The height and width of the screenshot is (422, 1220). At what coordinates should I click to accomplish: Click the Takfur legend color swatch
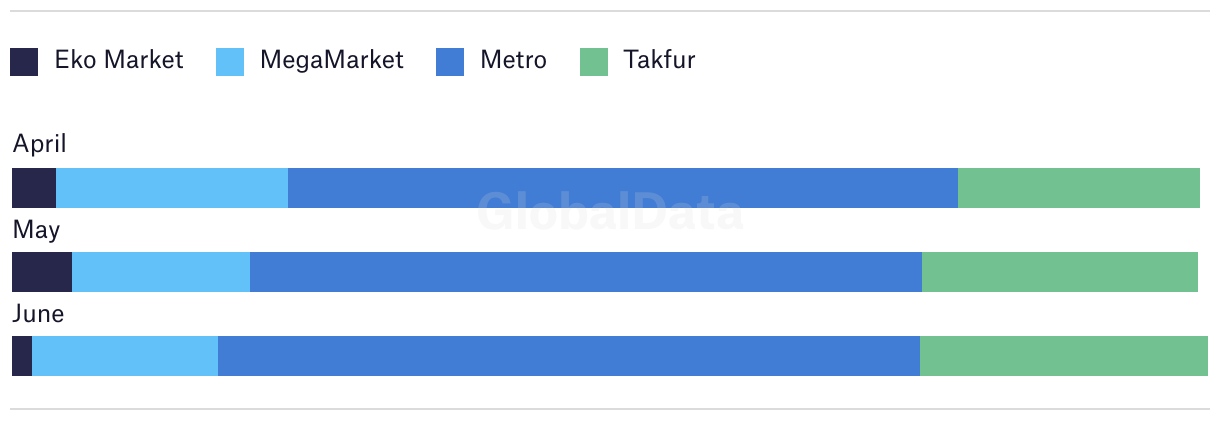[594, 62]
